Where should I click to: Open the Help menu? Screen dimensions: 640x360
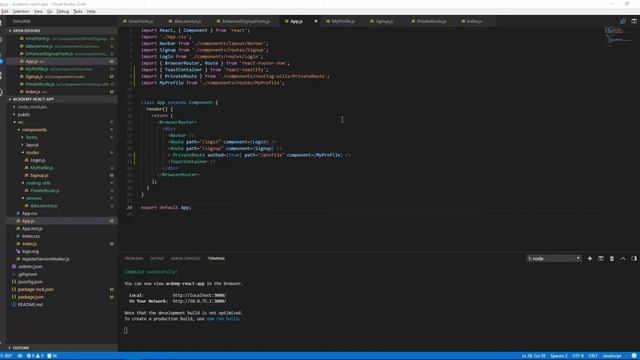point(91,11)
